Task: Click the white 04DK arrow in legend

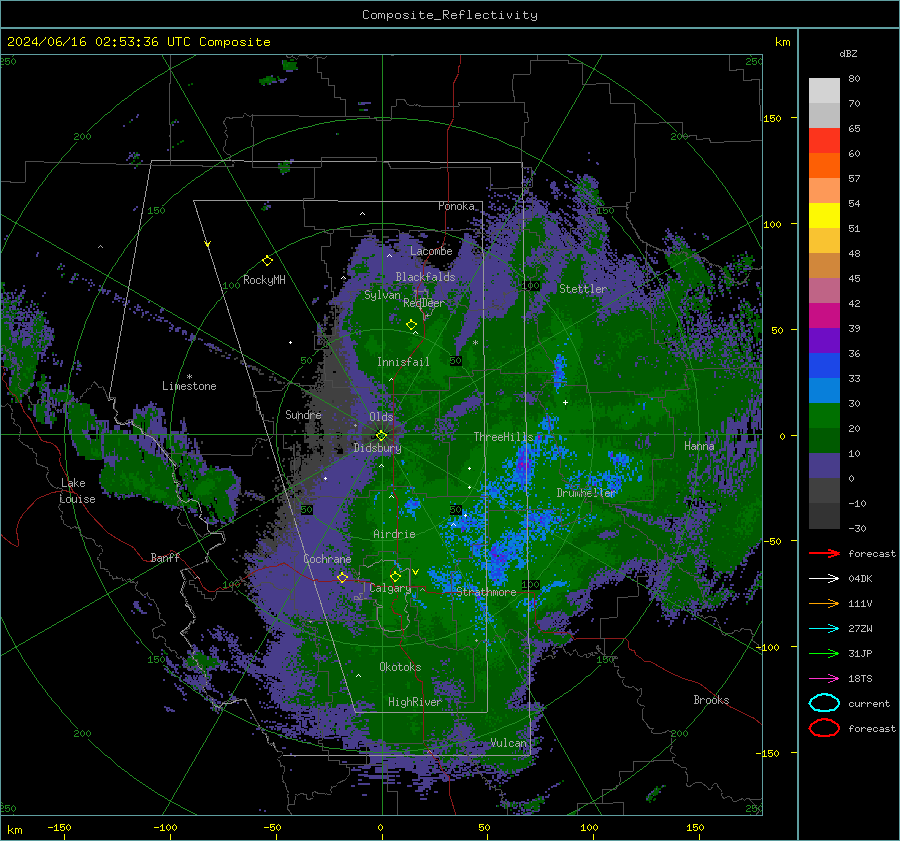Action: 824,578
